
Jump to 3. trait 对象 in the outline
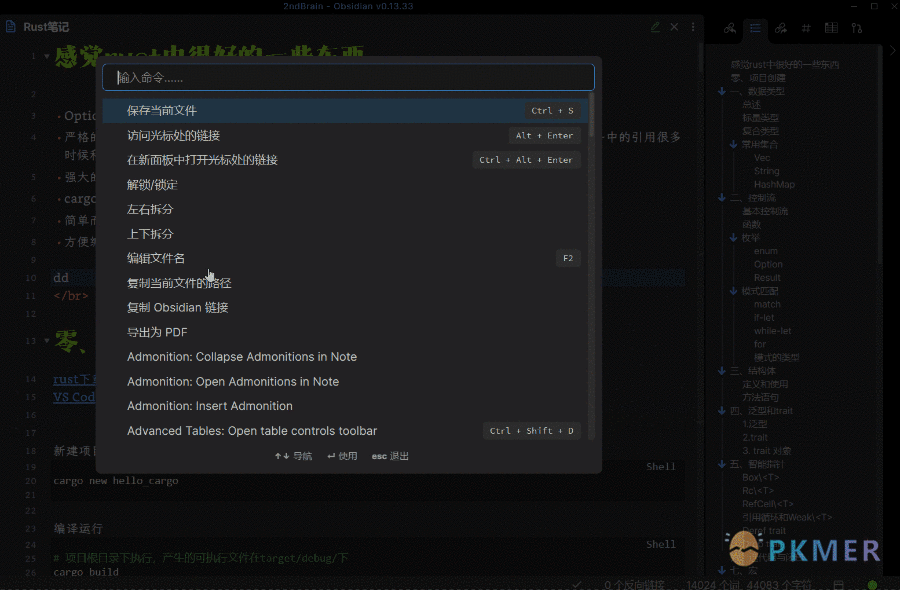tap(767, 451)
